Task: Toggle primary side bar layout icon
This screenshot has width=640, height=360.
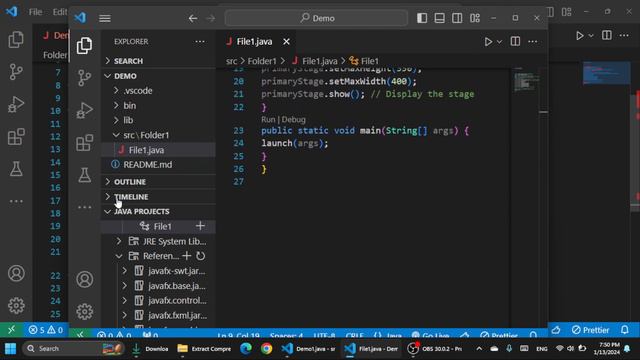Action: tap(422, 18)
